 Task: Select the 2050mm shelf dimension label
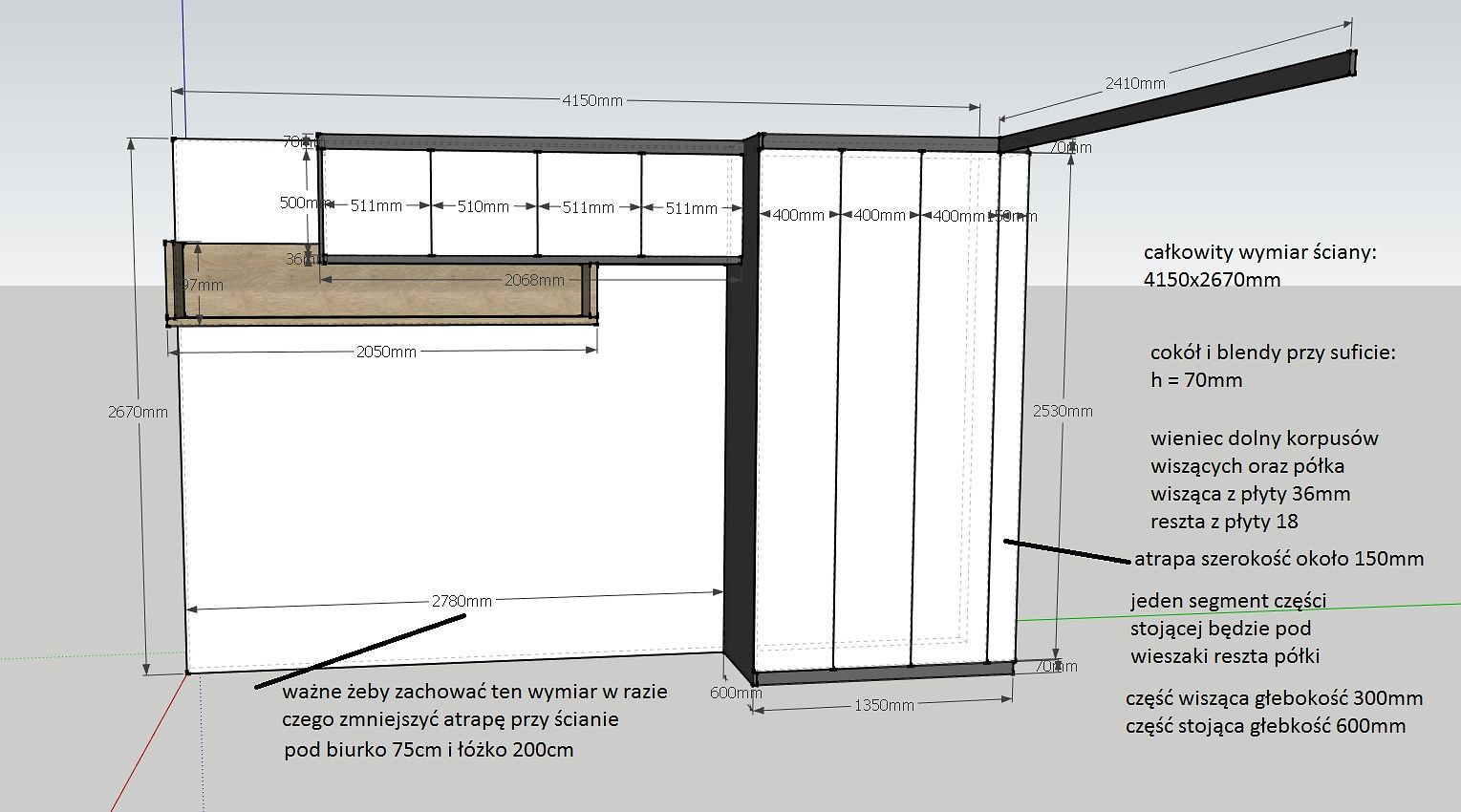point(386,352)
